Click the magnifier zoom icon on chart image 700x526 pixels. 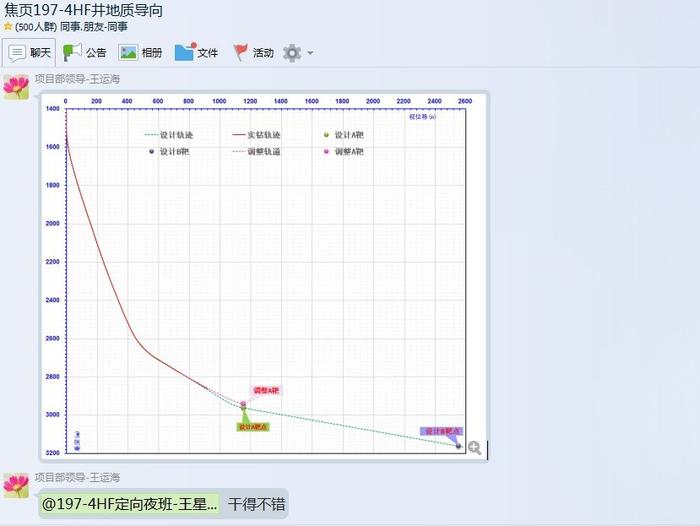pos(474,448)
